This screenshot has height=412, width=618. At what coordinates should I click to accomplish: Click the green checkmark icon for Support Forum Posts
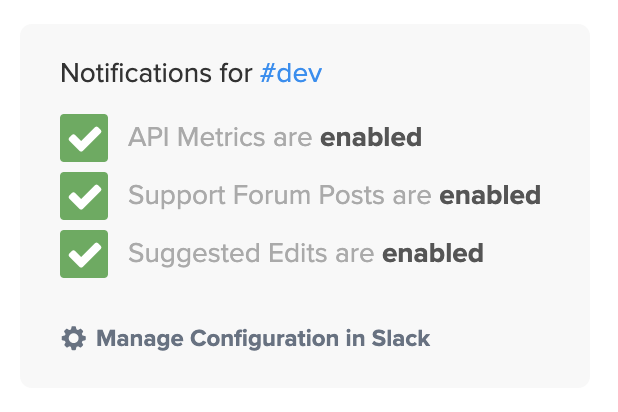(84, 196)
